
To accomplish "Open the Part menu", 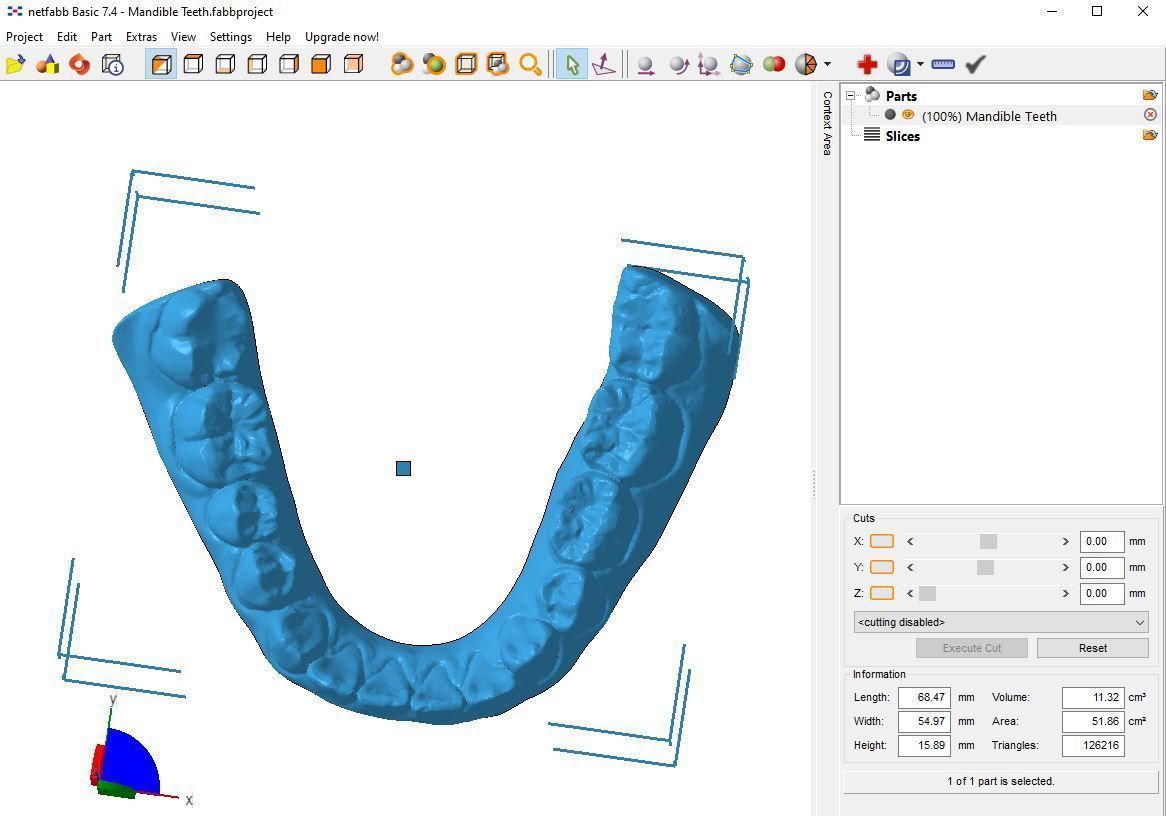I will coord(101,36).
